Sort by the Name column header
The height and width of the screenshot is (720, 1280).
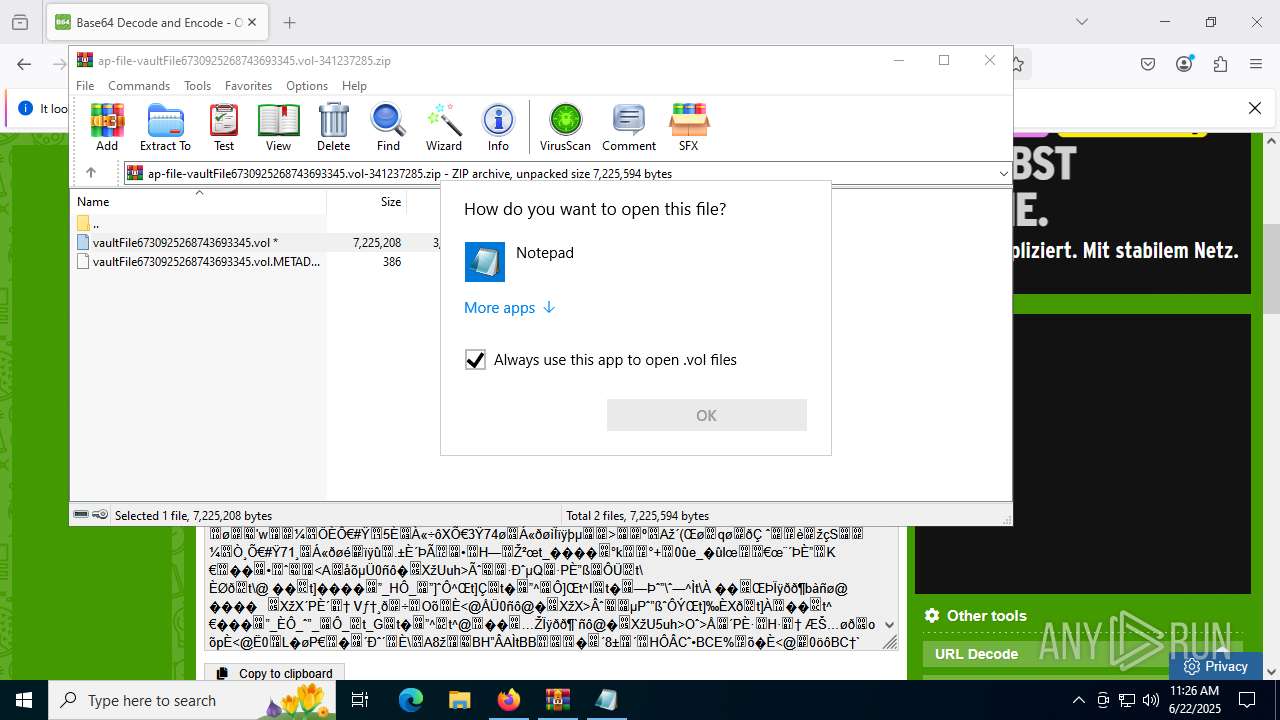click(x=198, y=201)
